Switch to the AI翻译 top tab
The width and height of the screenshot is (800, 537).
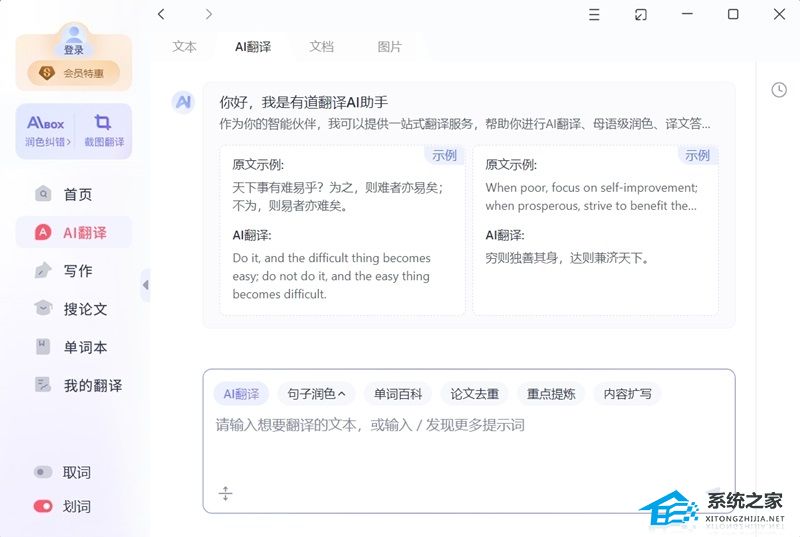(x=253, y=47)
